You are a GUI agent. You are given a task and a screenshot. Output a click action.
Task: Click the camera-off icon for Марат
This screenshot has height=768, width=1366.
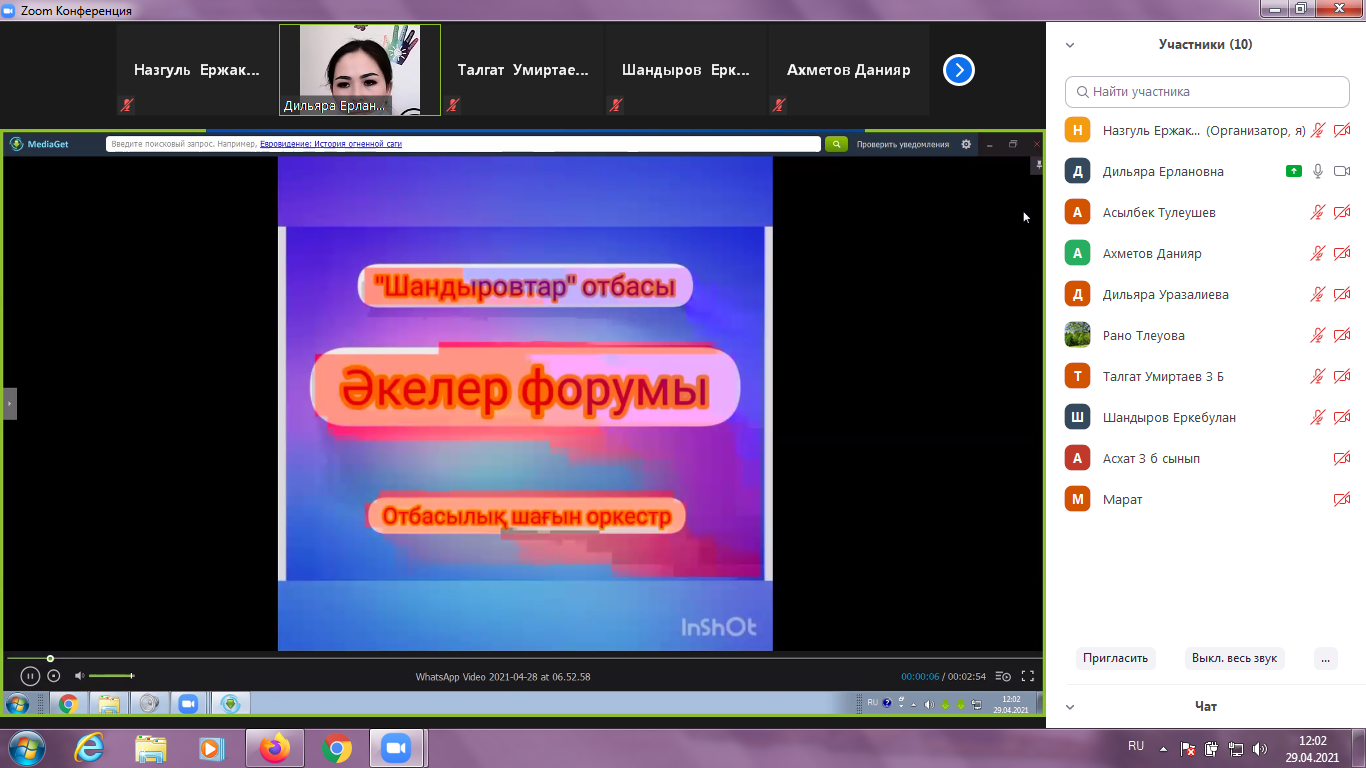1342,499
